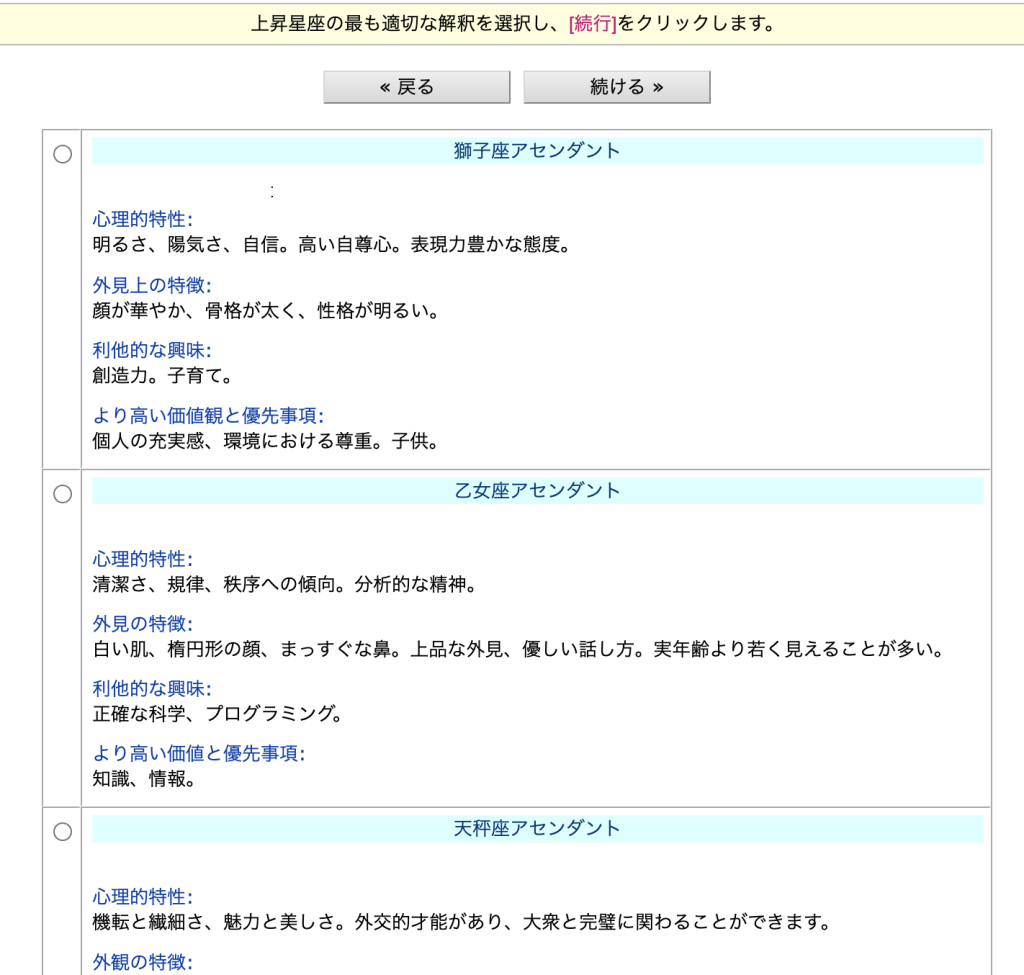Click 心理的特性 label under 天秤座アセンダント

143,897
